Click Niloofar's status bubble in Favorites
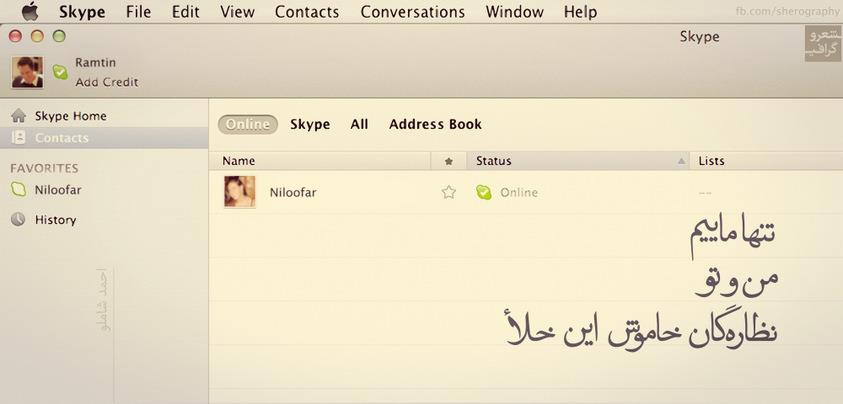Image resolution: width=843 pixels, height=404 pixels. (18, 189)
